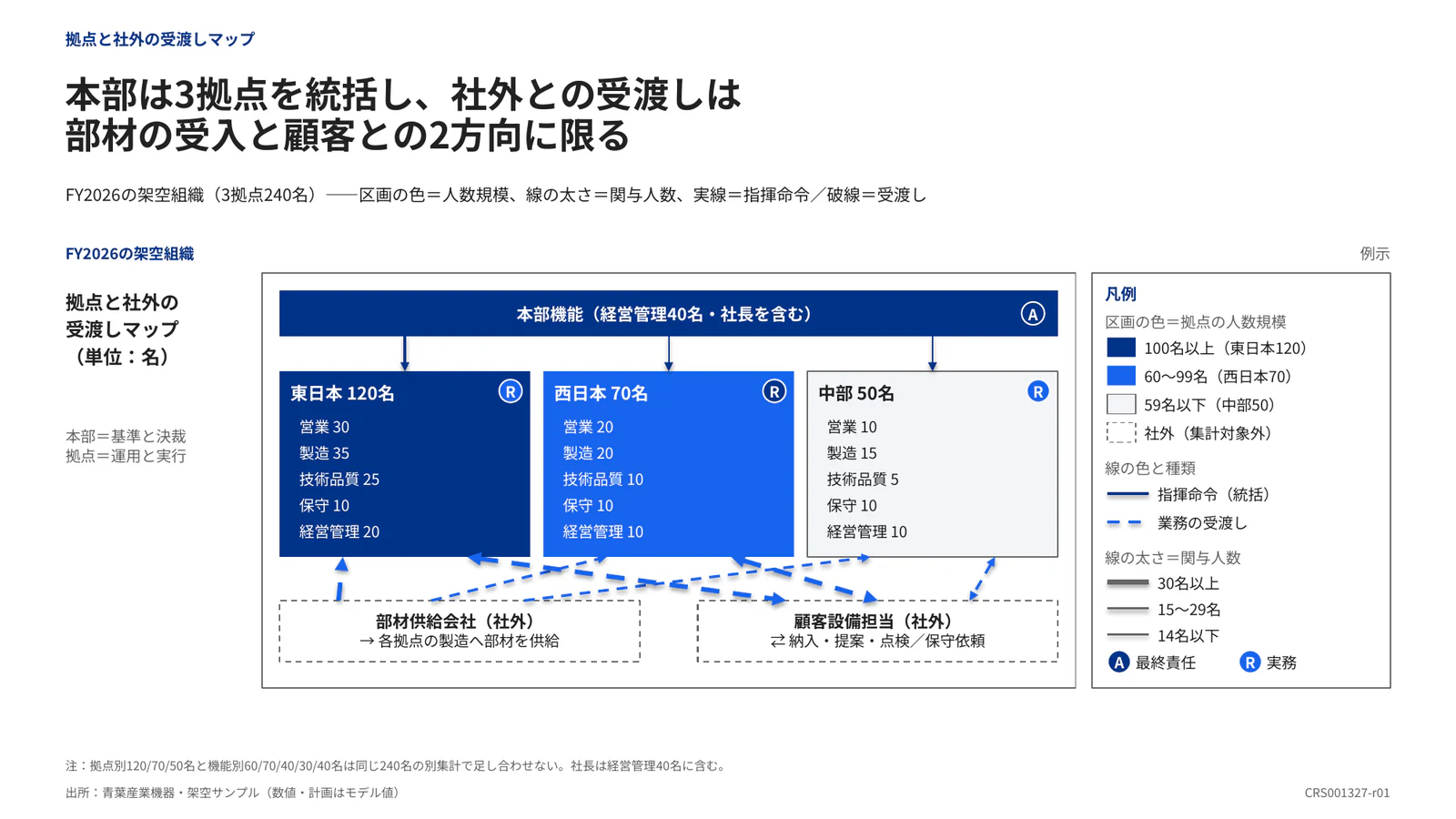1456x819 pixels.
Task: Pick the light gray swatch for 59名以下
Action: [1121, 404]
